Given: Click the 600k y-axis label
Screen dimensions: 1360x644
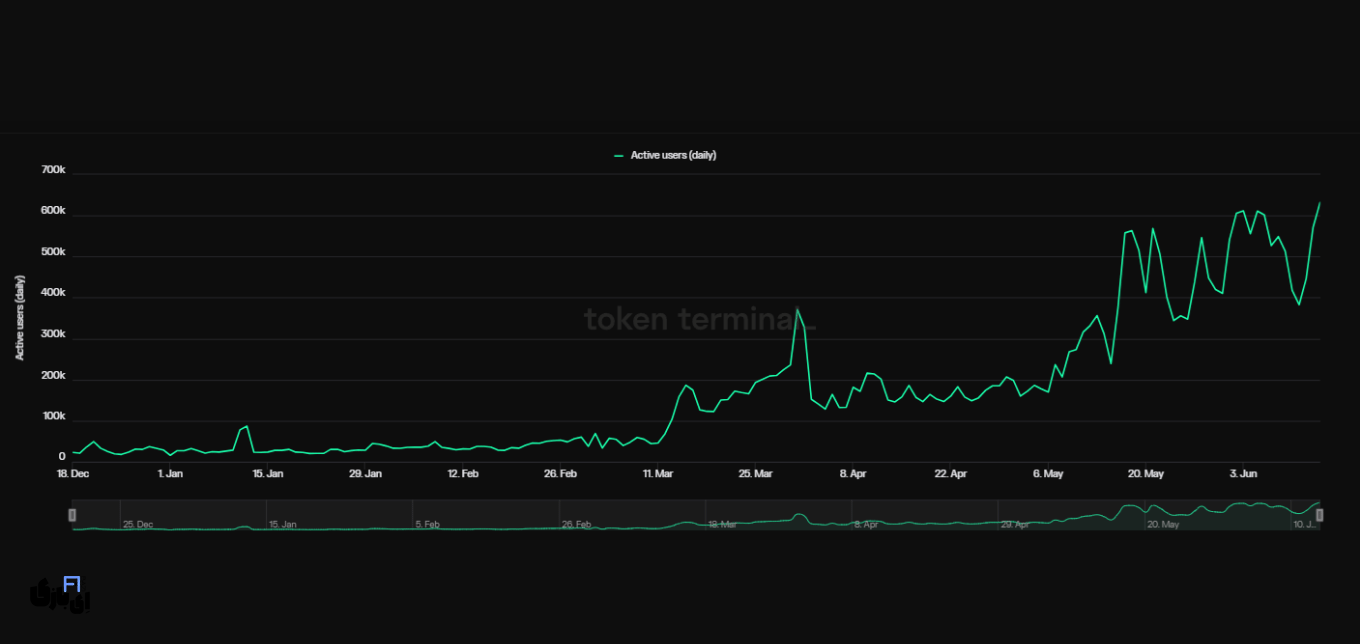Looking at the screenshot, I should tap(54, 211).
